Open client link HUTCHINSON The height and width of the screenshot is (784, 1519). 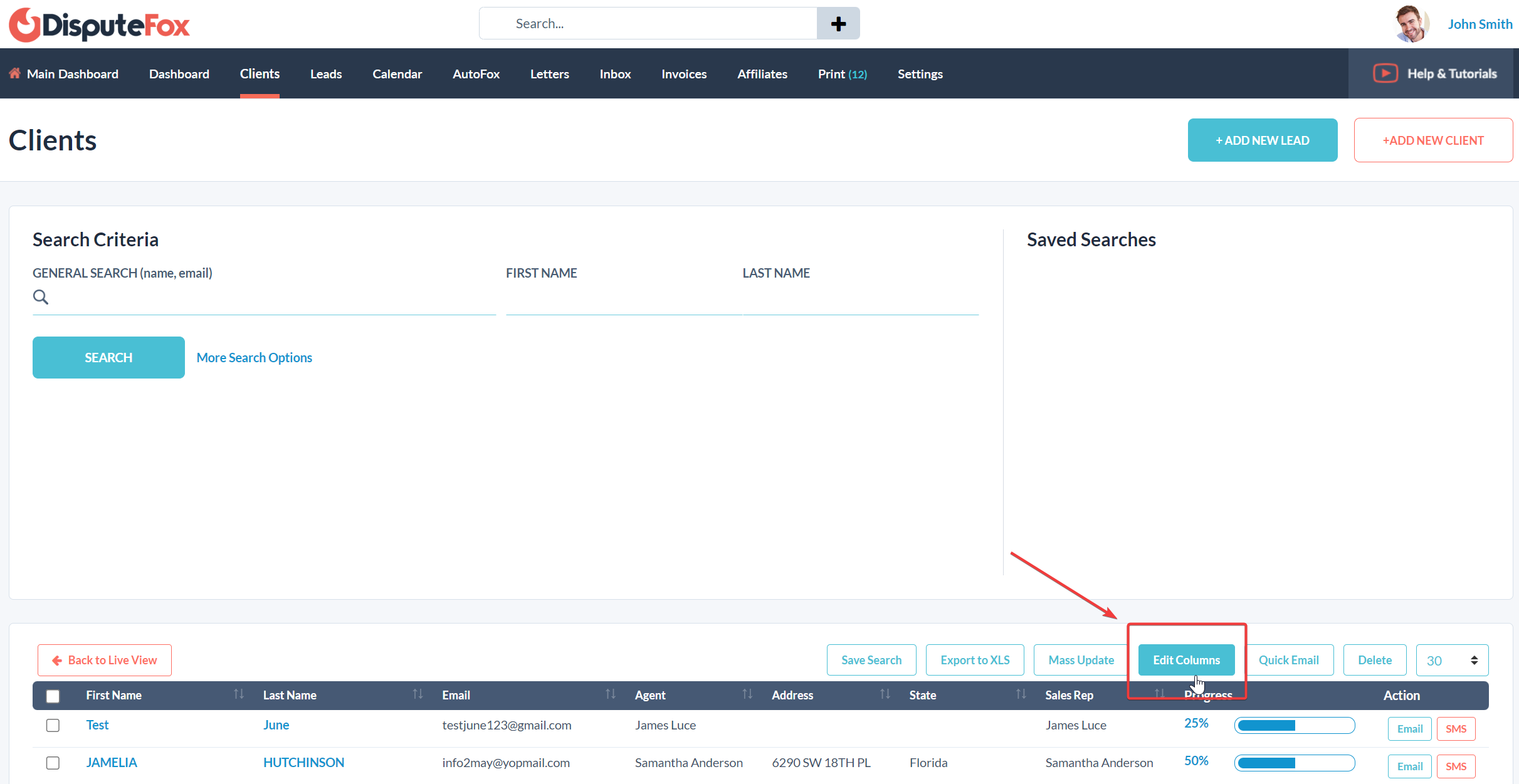pos(303,763)
